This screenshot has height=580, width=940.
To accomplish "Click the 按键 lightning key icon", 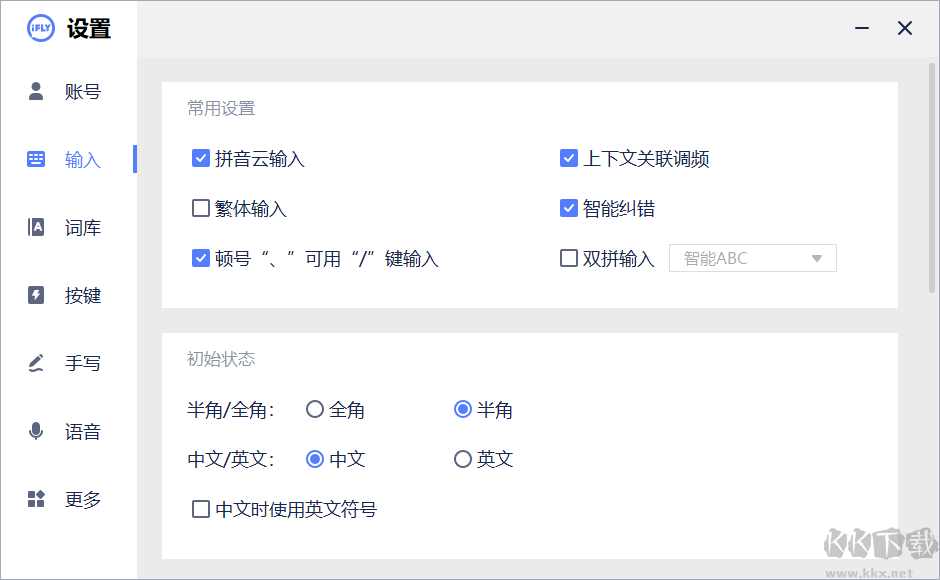I will pos(36,295).
